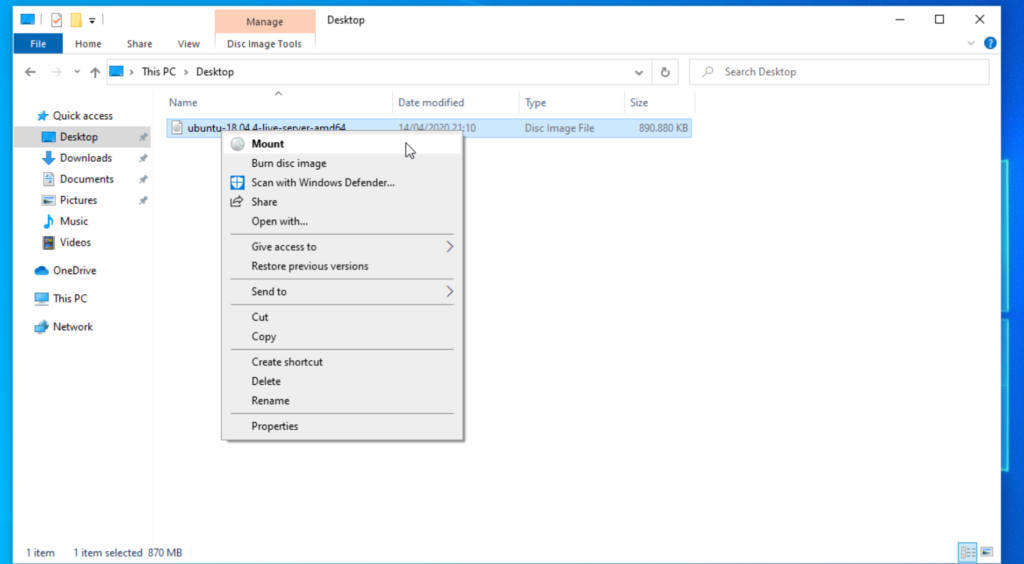Click This PC in the address breadcrumb

point(159,72)
